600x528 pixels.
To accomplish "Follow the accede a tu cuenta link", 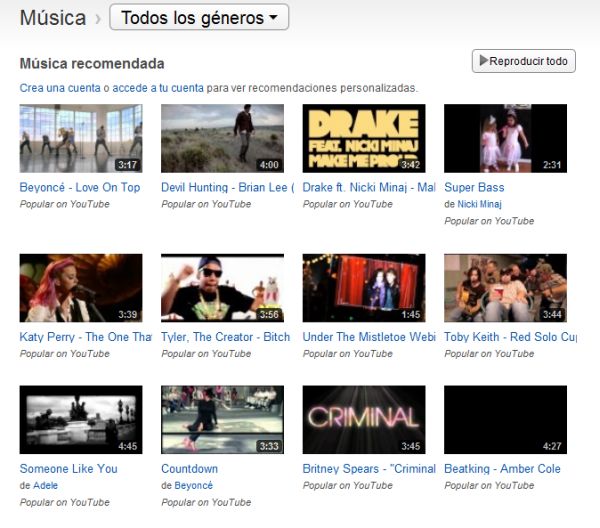I will tap(158, 88).
